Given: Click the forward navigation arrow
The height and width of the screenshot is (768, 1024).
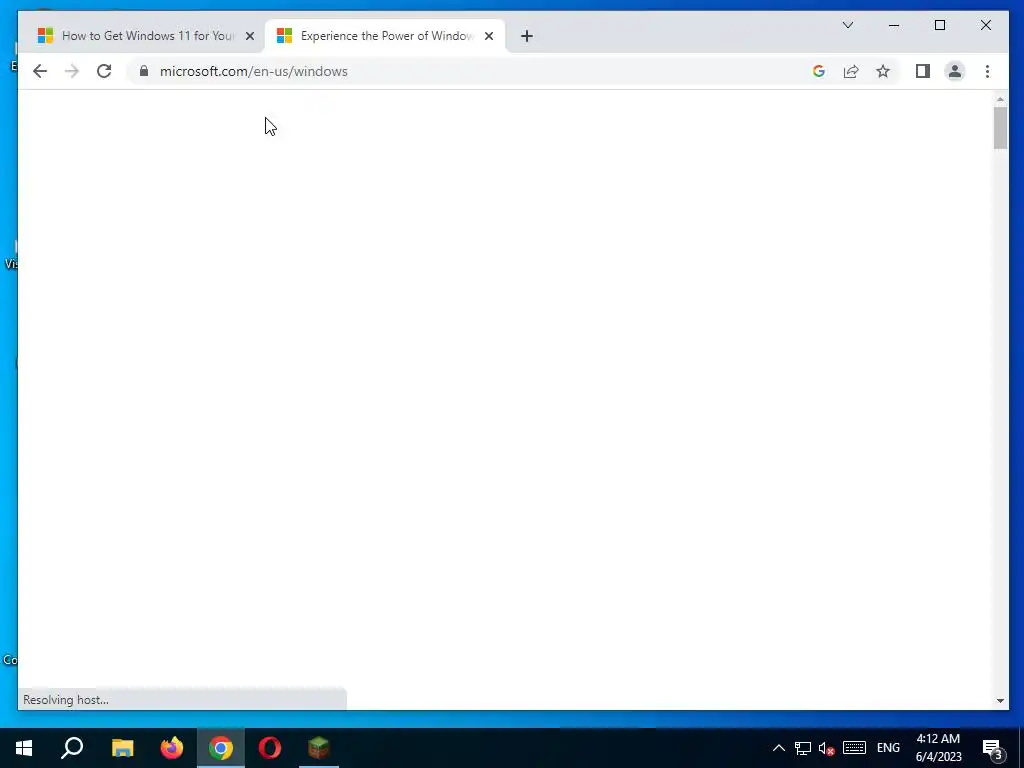Looking at the screenshot, I should pyautogui.click(x=72, y=71).
